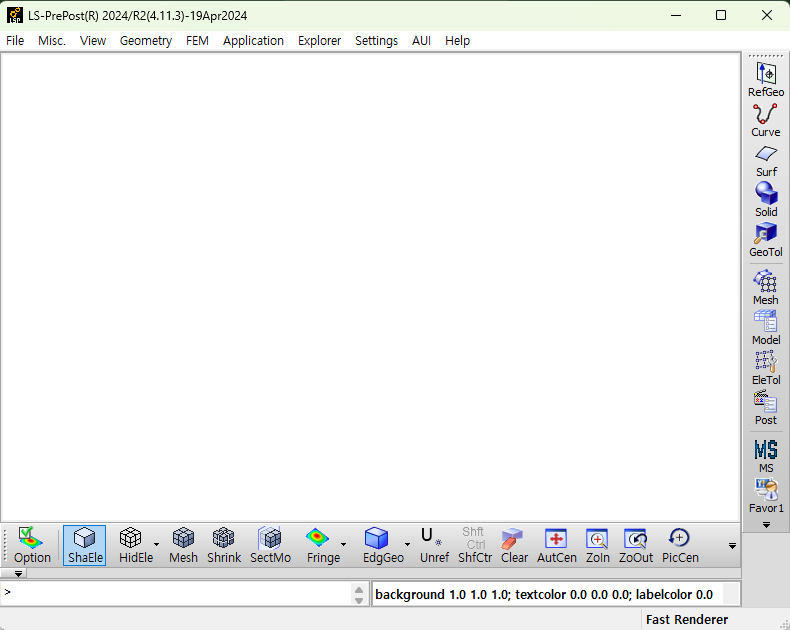The height and width of the screenshot is (630, 790).
Task: Toggle ShaEle shaded element view
Action: 85,545
